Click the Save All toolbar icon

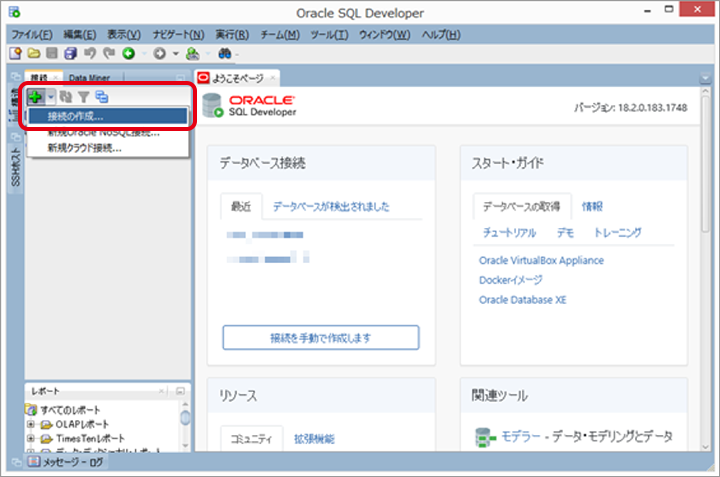pos(69,53)
